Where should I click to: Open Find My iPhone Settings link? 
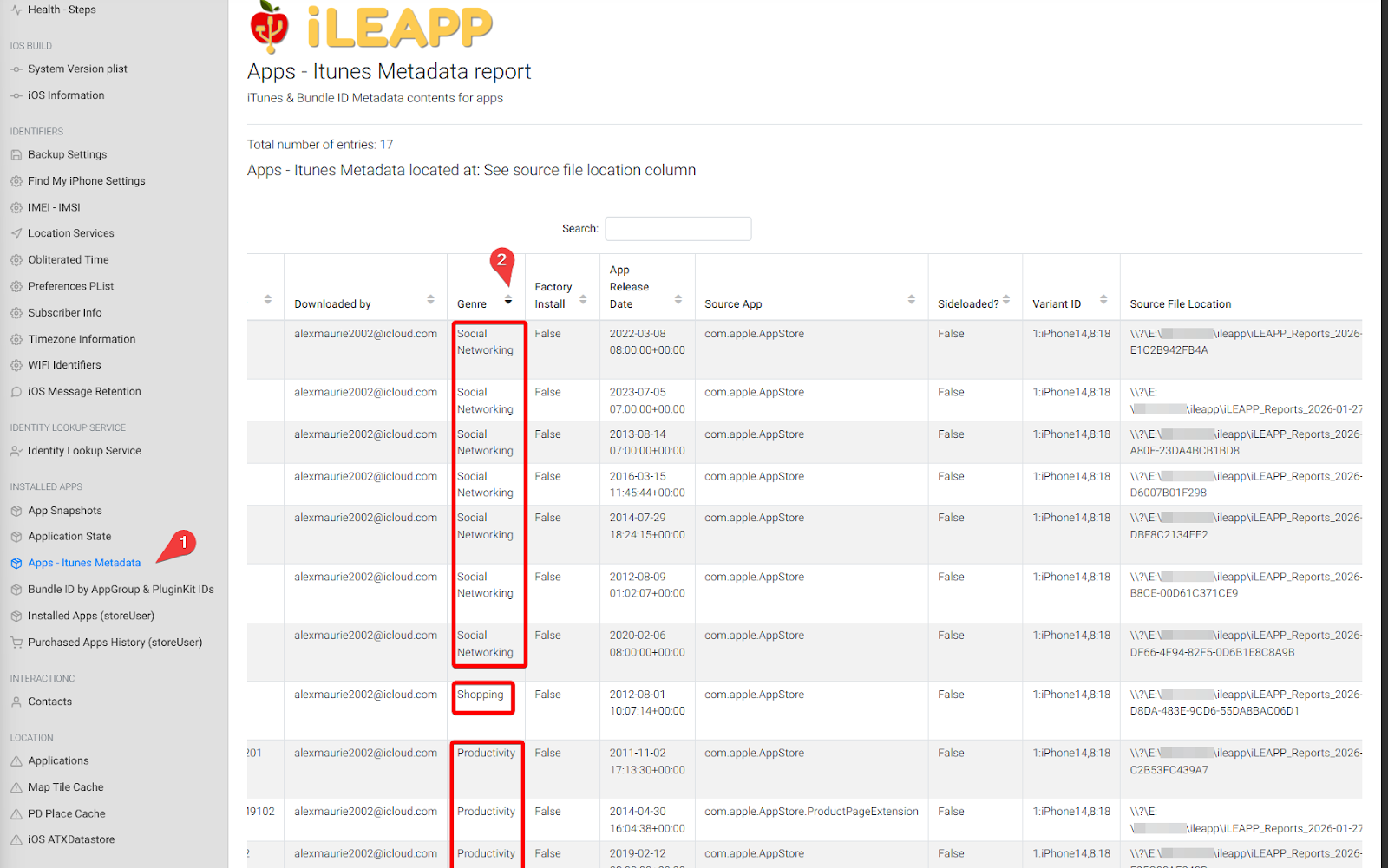pyautogui.click(x=87, y=181)
